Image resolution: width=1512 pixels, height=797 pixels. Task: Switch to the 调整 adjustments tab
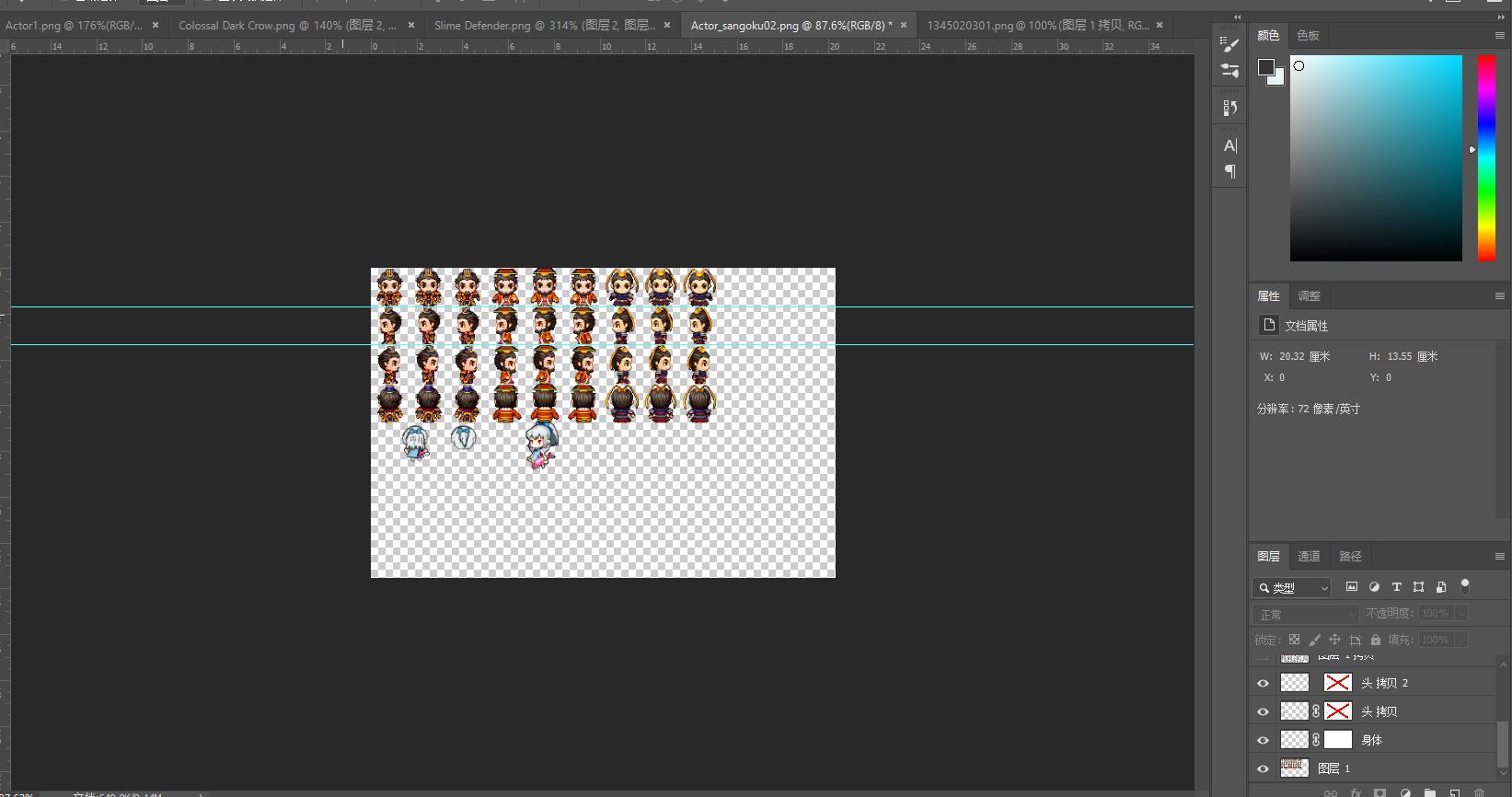pyautogui.click(x=1309, y=295)
